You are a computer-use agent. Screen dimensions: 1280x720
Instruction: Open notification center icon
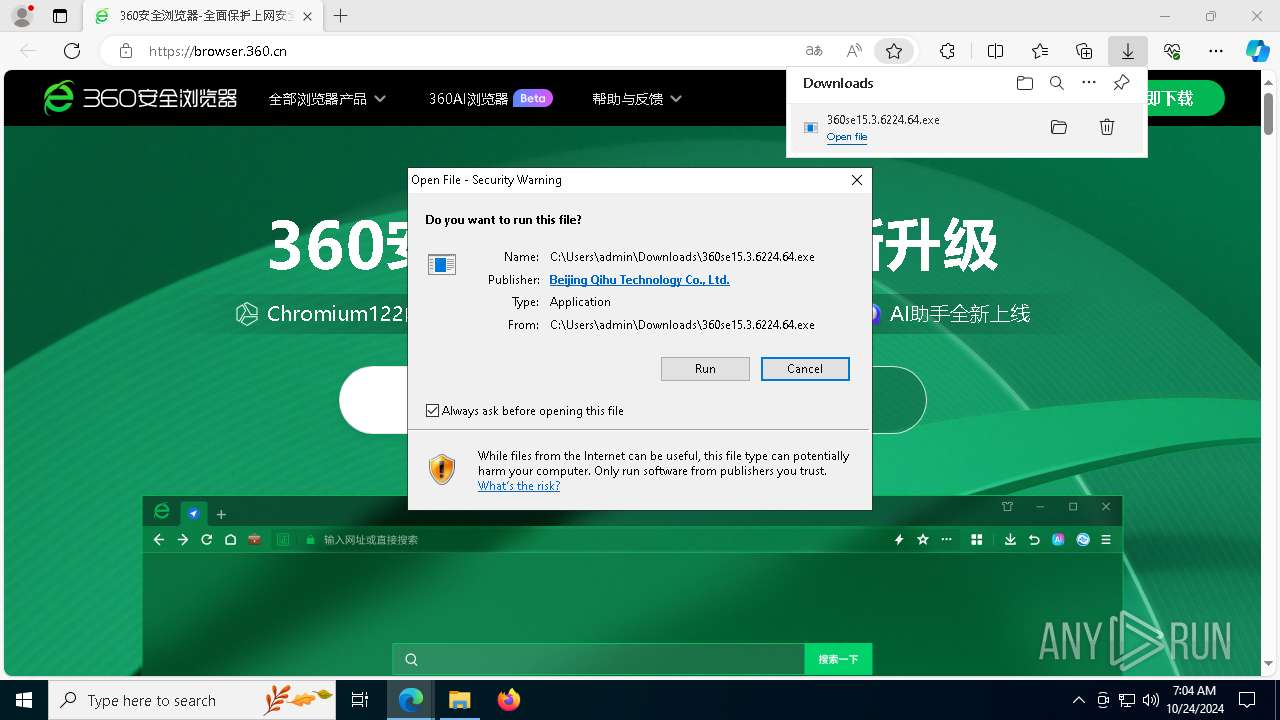[1247, 700]
